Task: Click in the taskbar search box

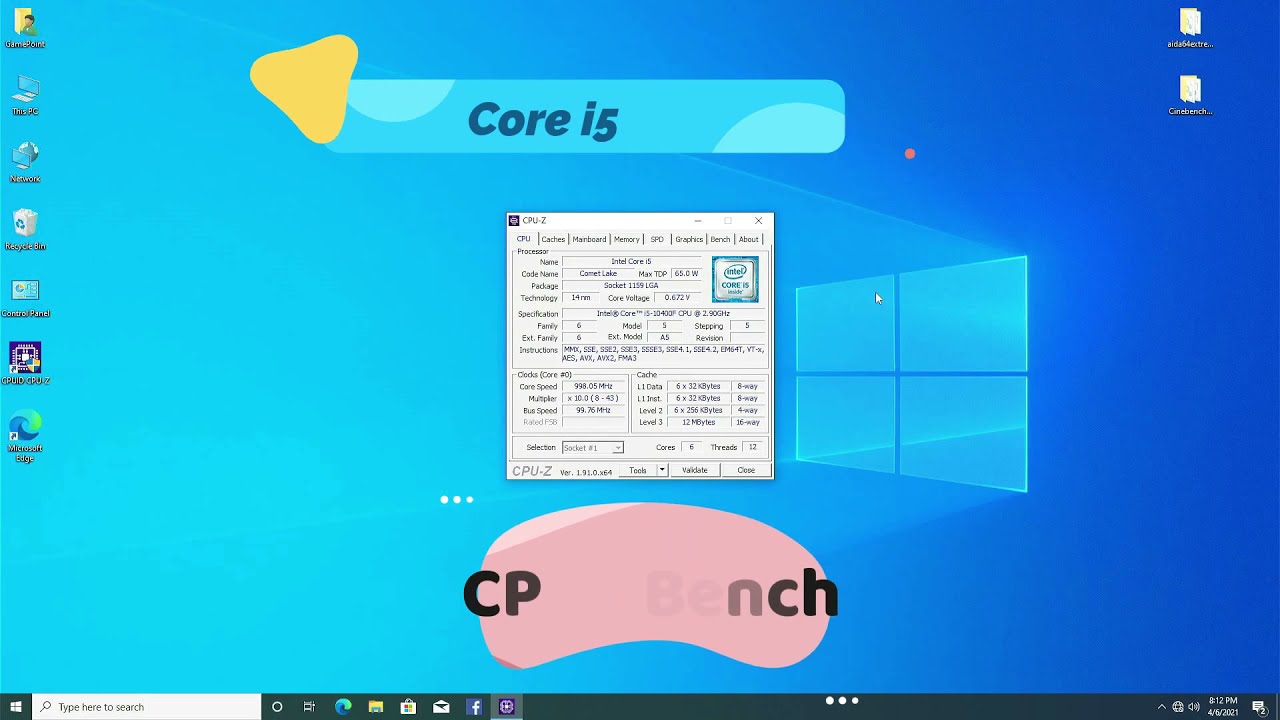Action: pyautogui.click(x=147, y=707)
